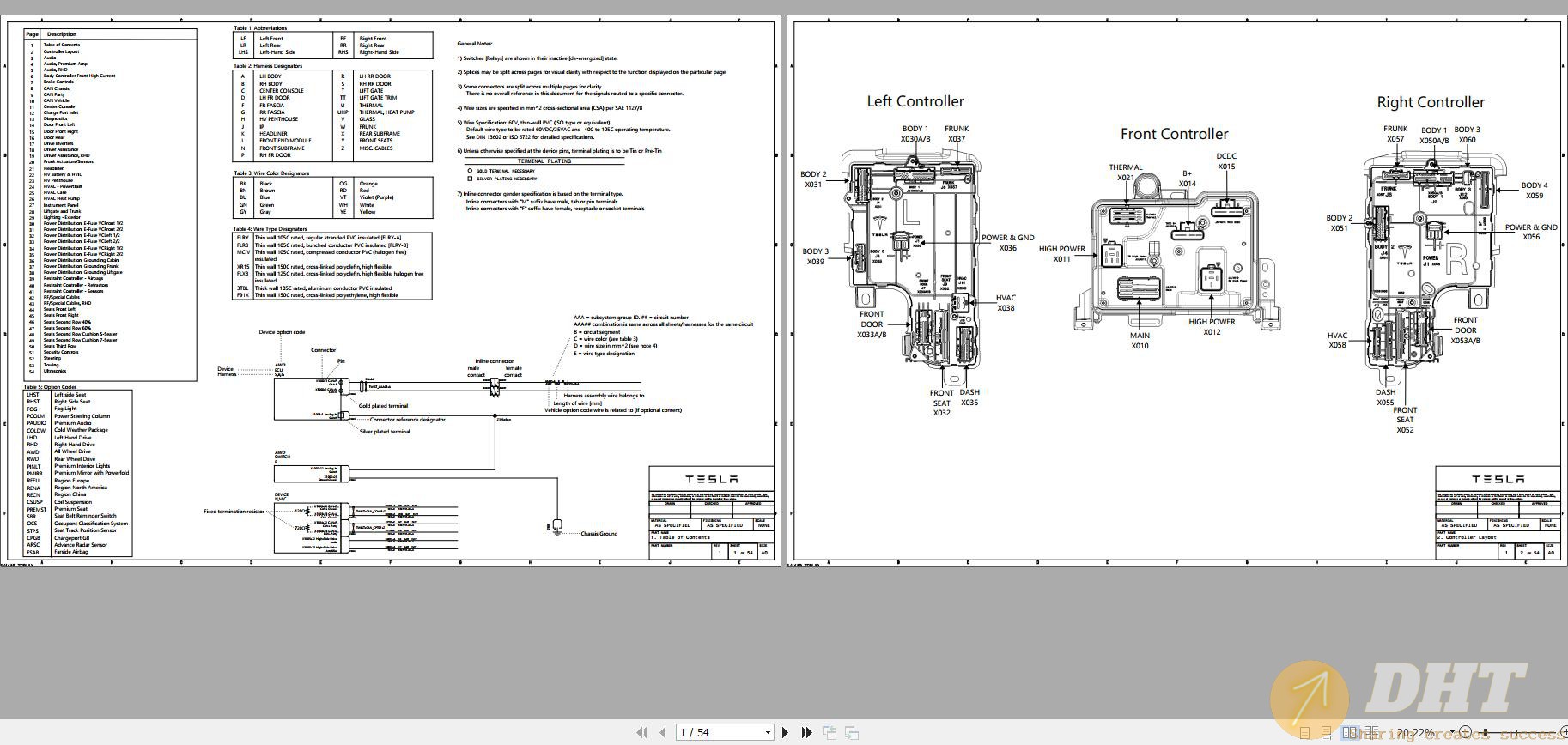Screen dimensions: 1568x745
Task: Click "Silver plated terminal" diagram label
Action: click(x=385, y=431)
